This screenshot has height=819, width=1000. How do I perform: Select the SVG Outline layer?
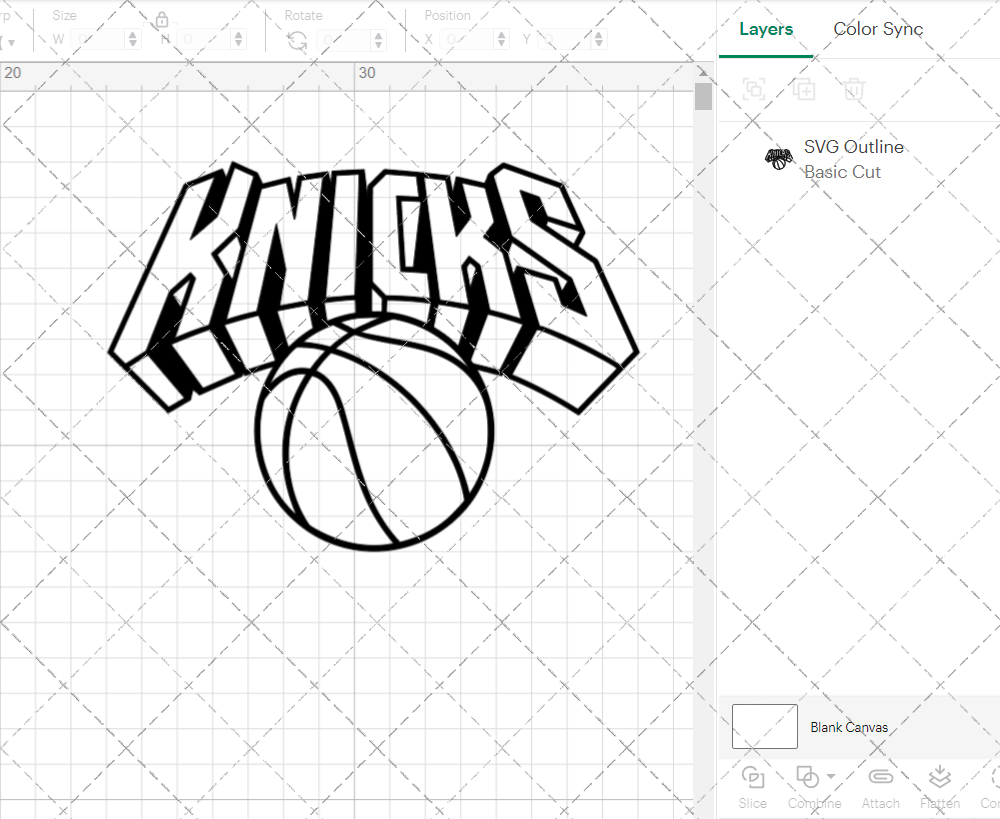pyautogui.click(x=853, y=147)
